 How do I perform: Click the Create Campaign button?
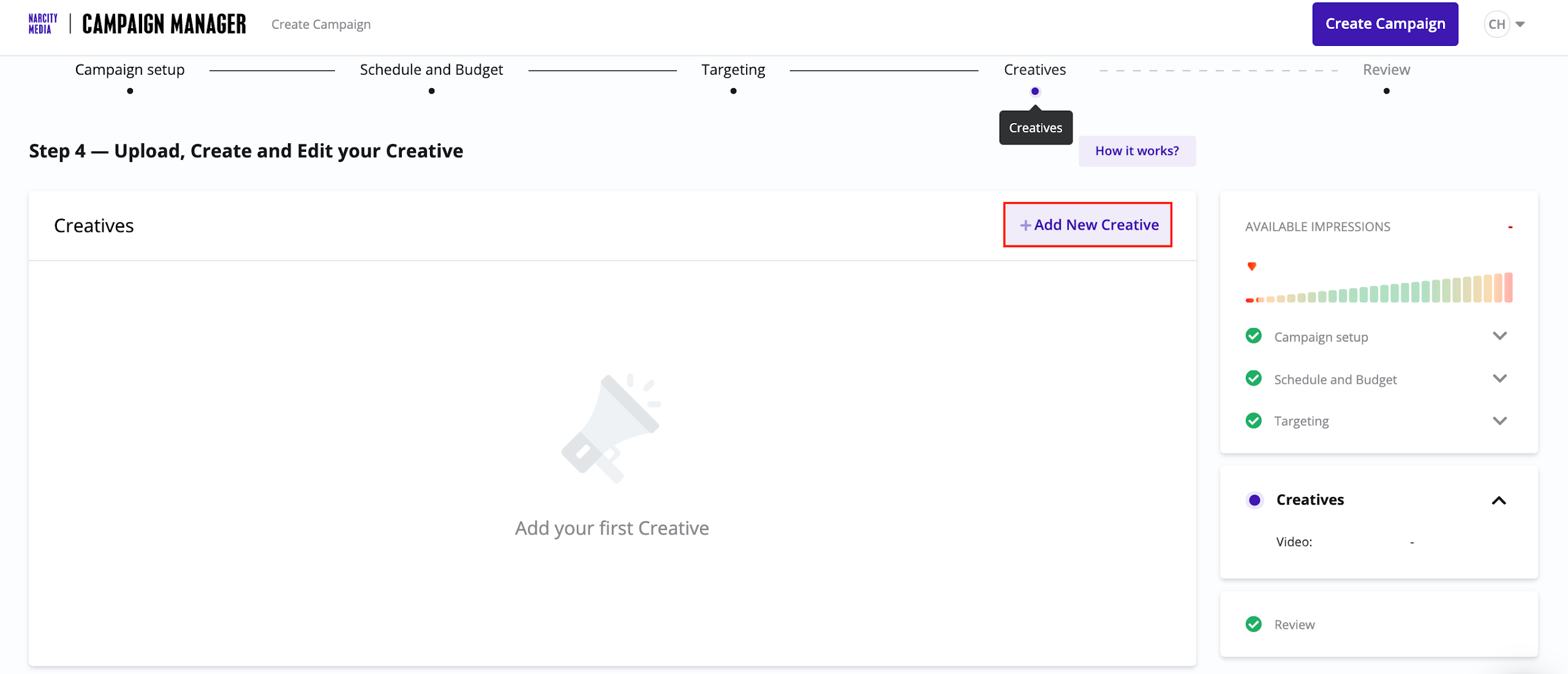tap(1385, 24)
